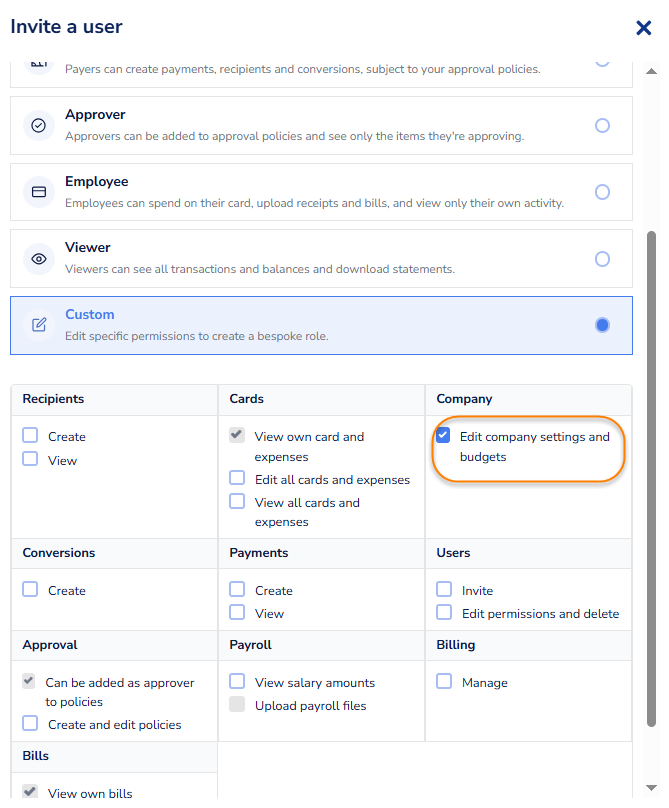
Task: Click the Viewer eye icon
Action: 39,259
